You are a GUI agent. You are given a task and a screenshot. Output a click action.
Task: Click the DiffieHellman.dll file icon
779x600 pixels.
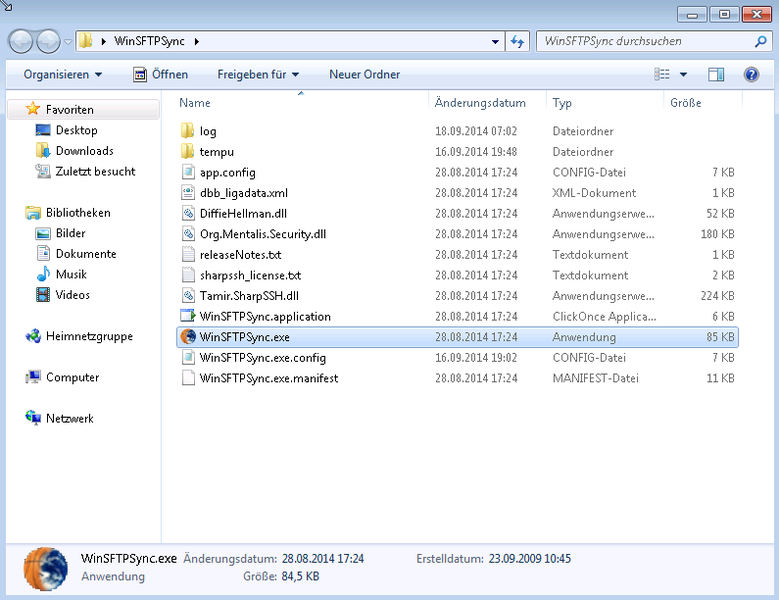[x=188, y=214]
